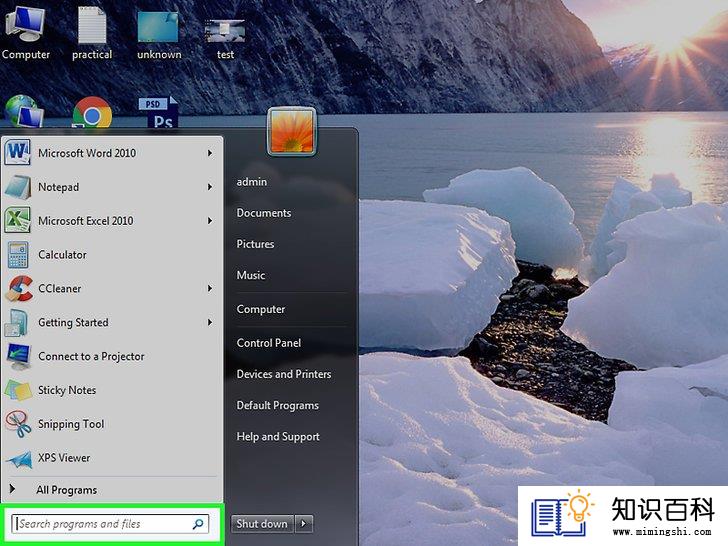The height and width of the screenshot is (546, 728).
Task: Launch XPS Viewer label
Action: click(64, 458)
